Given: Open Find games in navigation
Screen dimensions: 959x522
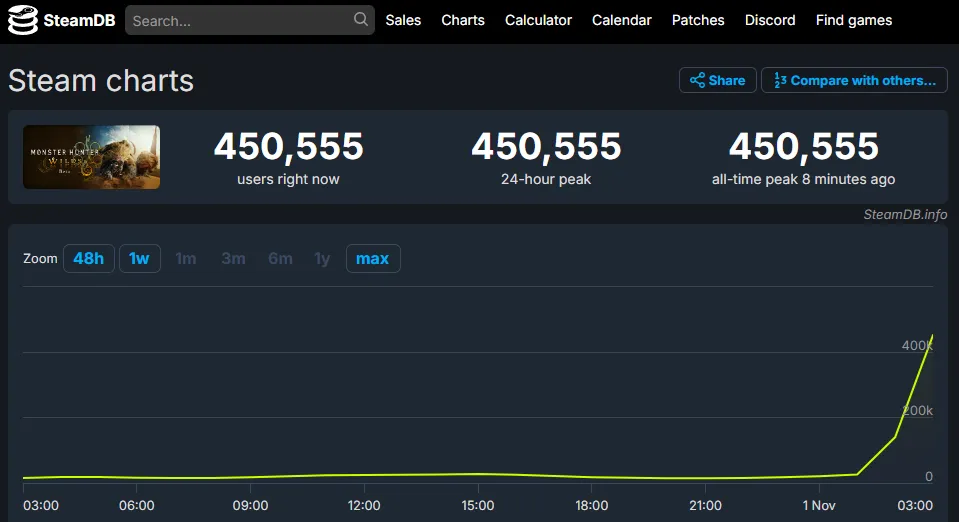Looking at the screenshot, I should click(x=854, y=20).
